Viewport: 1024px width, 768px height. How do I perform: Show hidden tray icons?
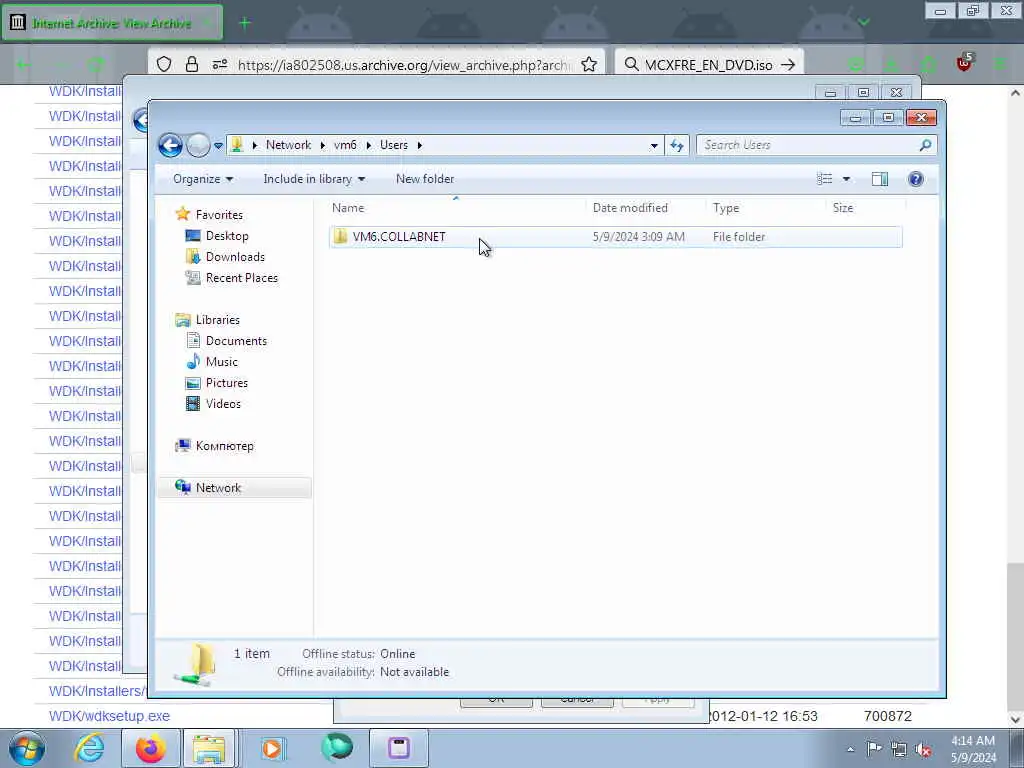click(x=850, y=750)
